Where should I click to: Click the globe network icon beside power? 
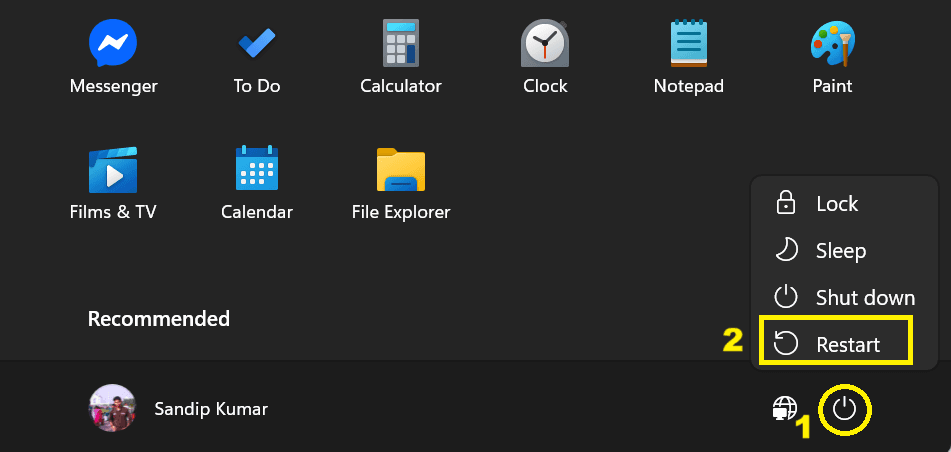(784, 409)
